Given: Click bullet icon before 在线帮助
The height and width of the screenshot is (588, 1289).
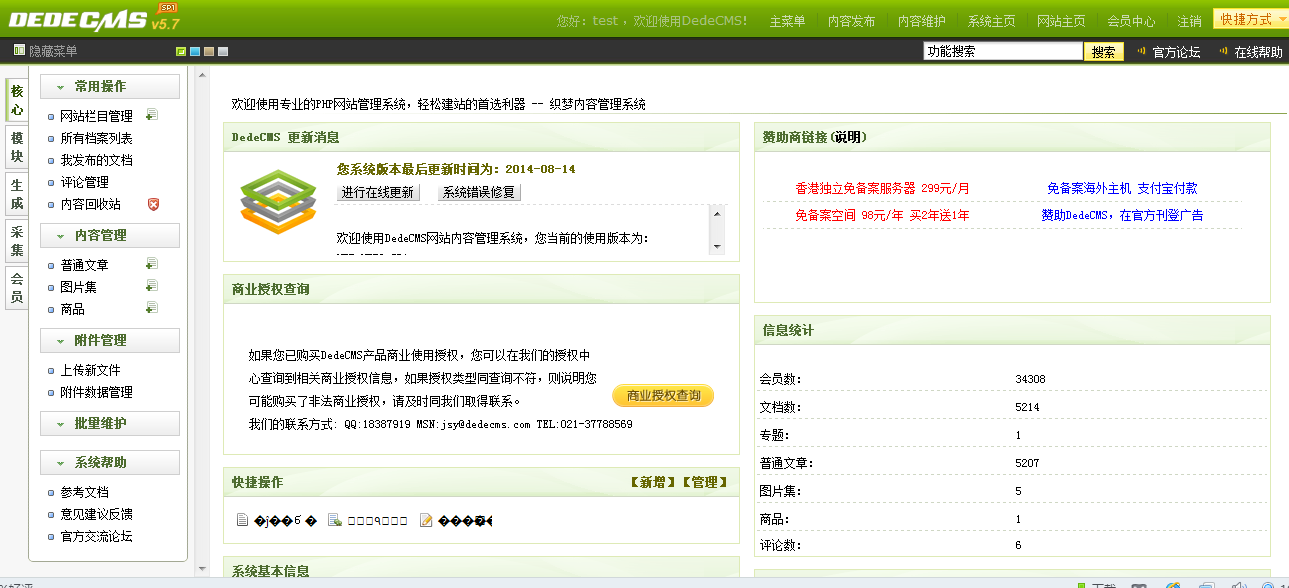Looking at the screenshot, I should [x=1223, y=51].
